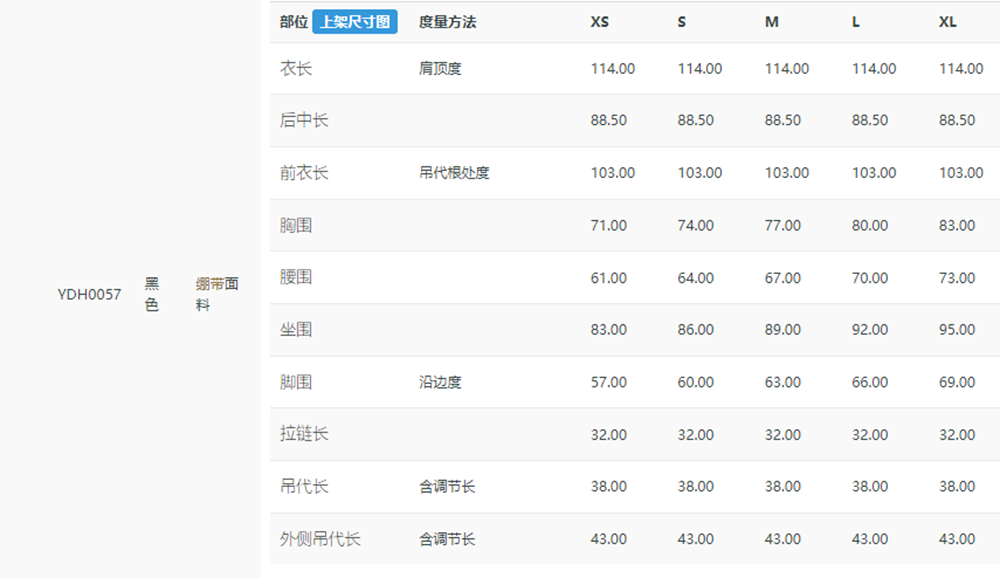Click the 脚围 S value 60.00
This screenshot has height=578, width=1000.
point(696,382)
